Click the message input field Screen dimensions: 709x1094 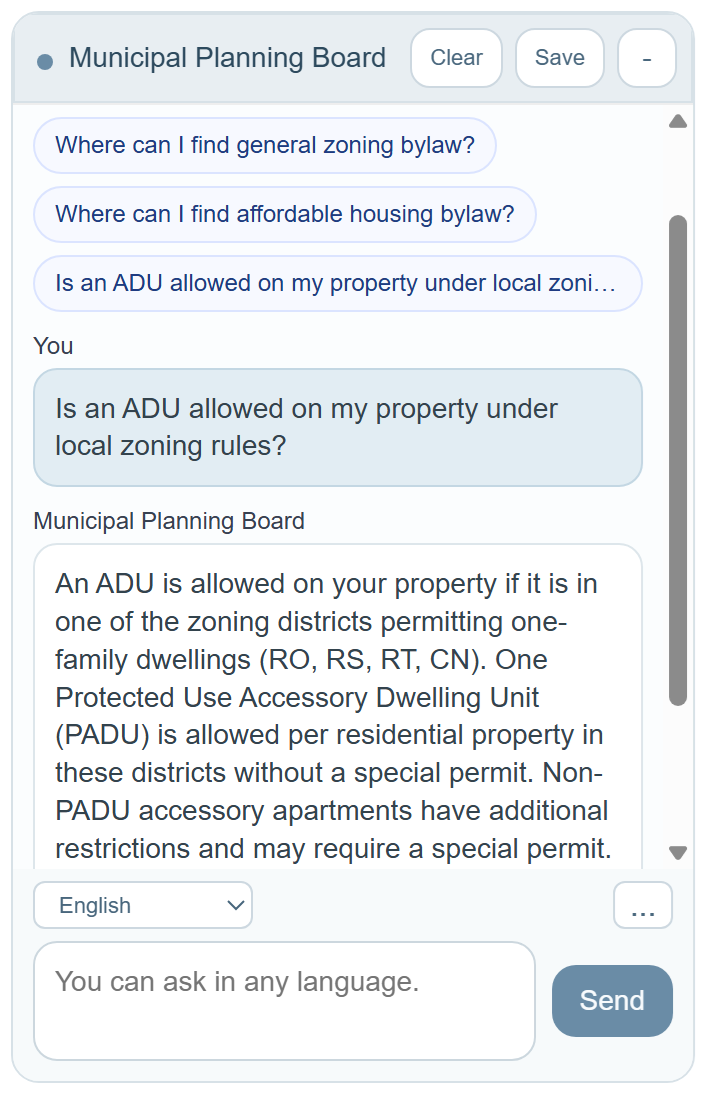click(284, 1000)
